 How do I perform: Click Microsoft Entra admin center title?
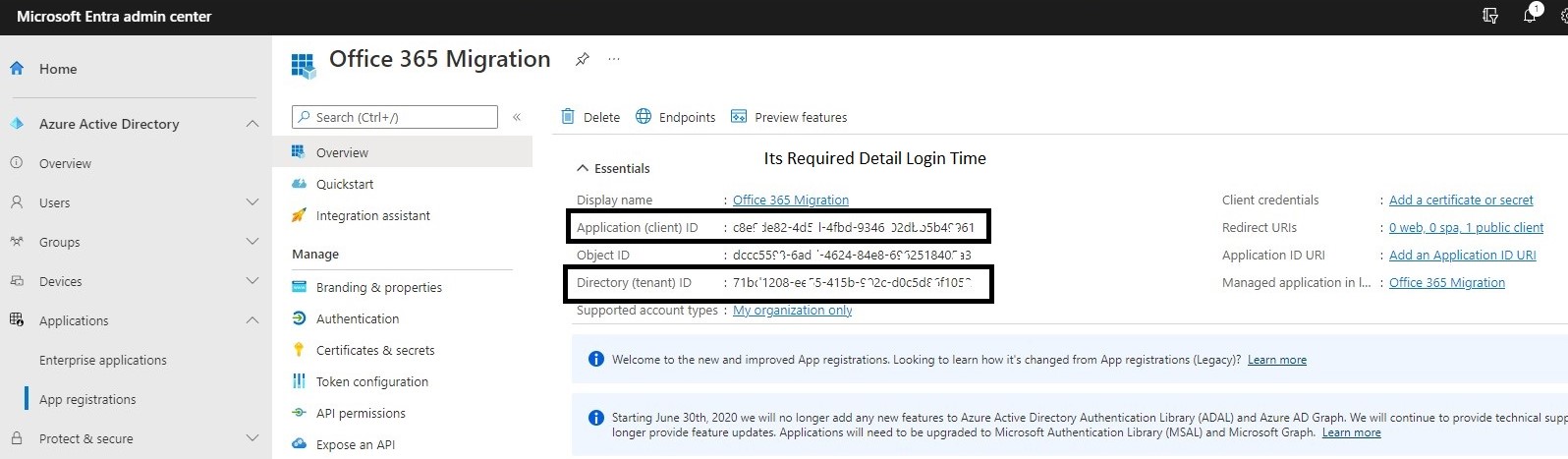(x=114, y=16)
